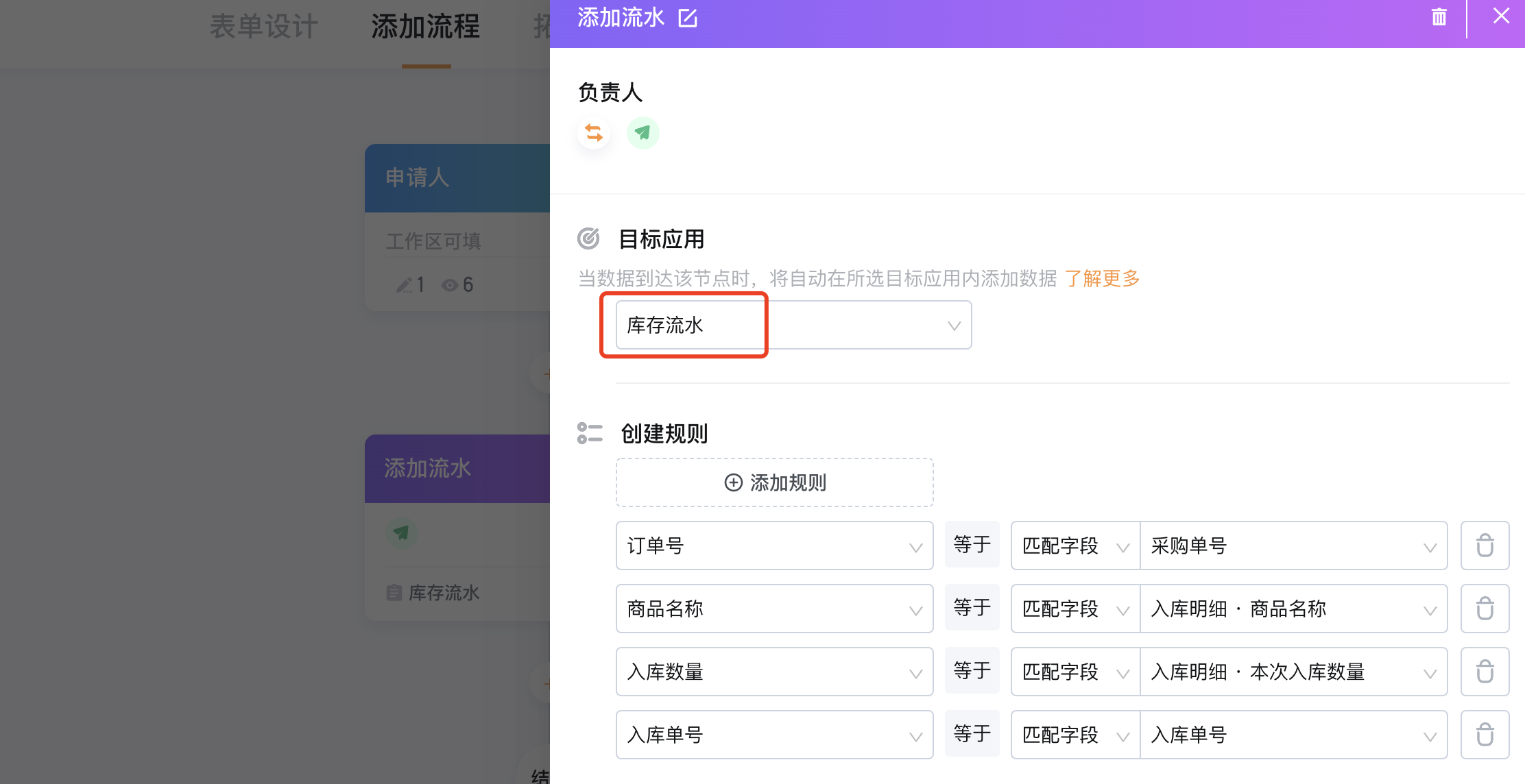The image size is (1525, 784).
Task: Click the 创建规则 list icon
Action: pyautogui.click(x=590, y=433)
